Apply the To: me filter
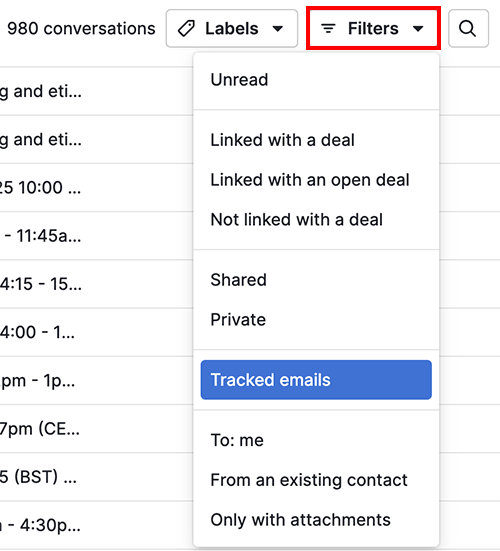The image size is (500, 551). 316,440
